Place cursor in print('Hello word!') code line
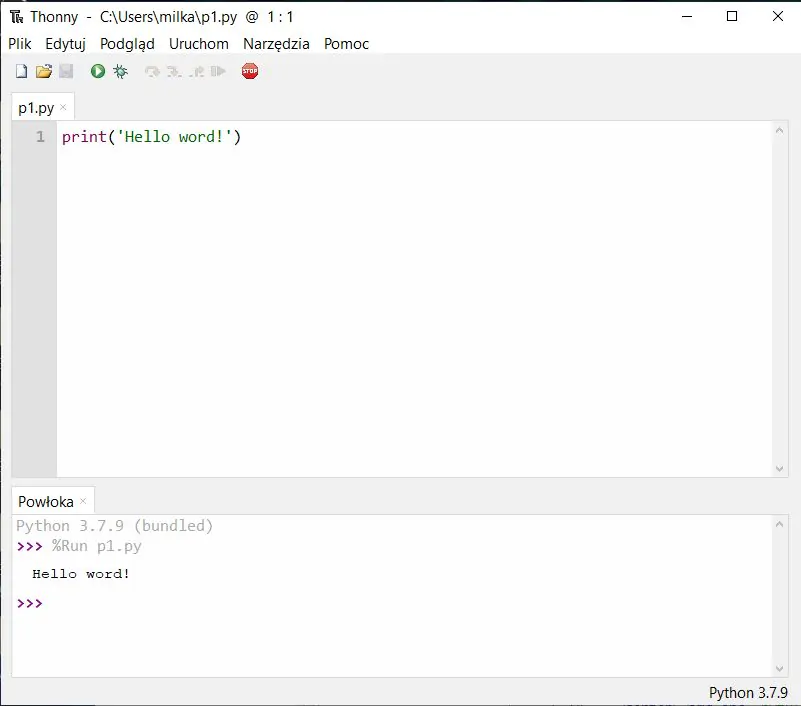801x706 pixels. pos(151,137)
